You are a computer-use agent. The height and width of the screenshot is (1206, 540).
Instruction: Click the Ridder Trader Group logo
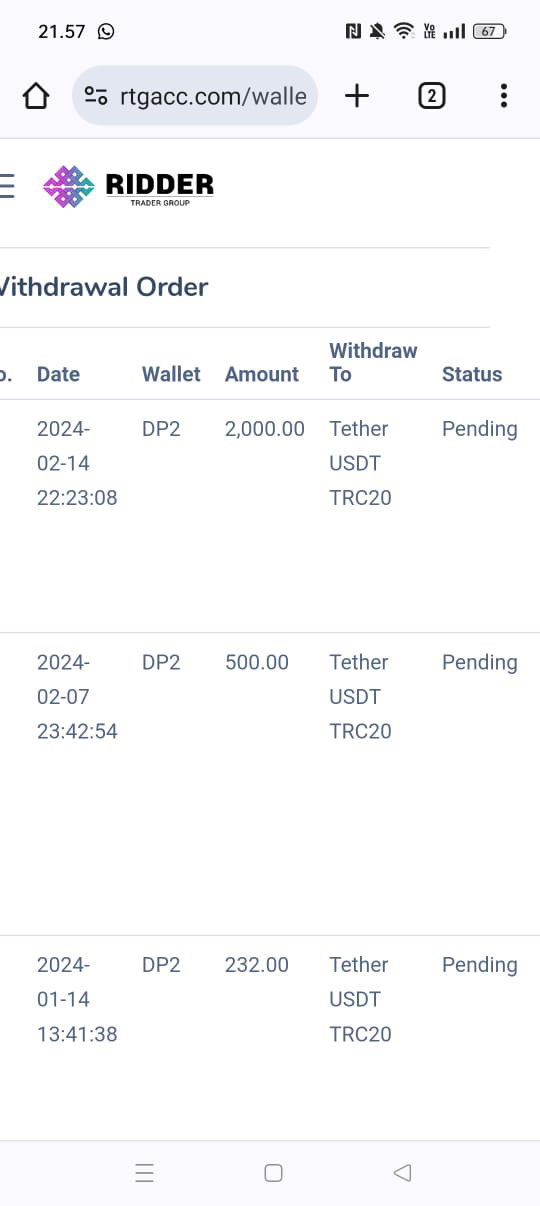click(129, 186)
